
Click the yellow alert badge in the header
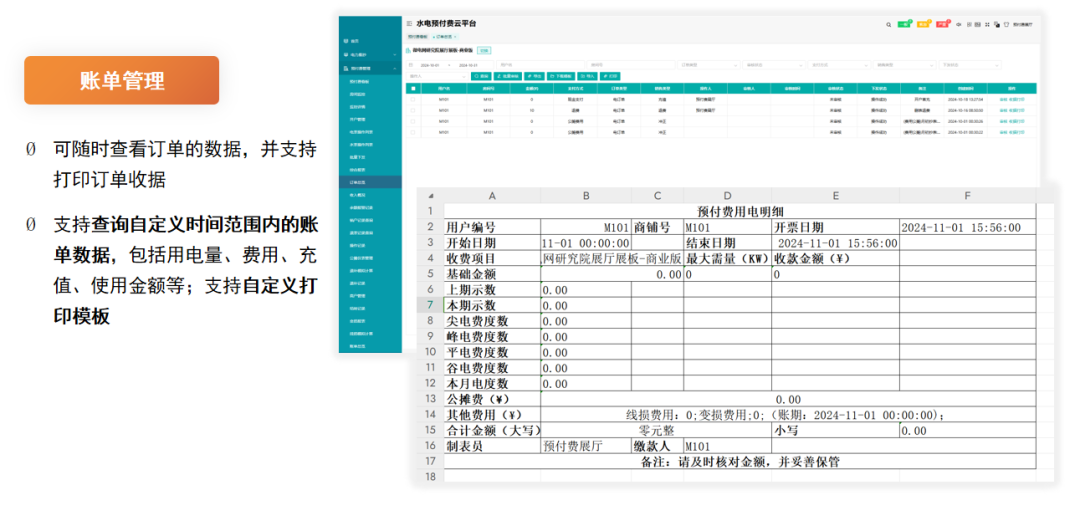(923, 23)
